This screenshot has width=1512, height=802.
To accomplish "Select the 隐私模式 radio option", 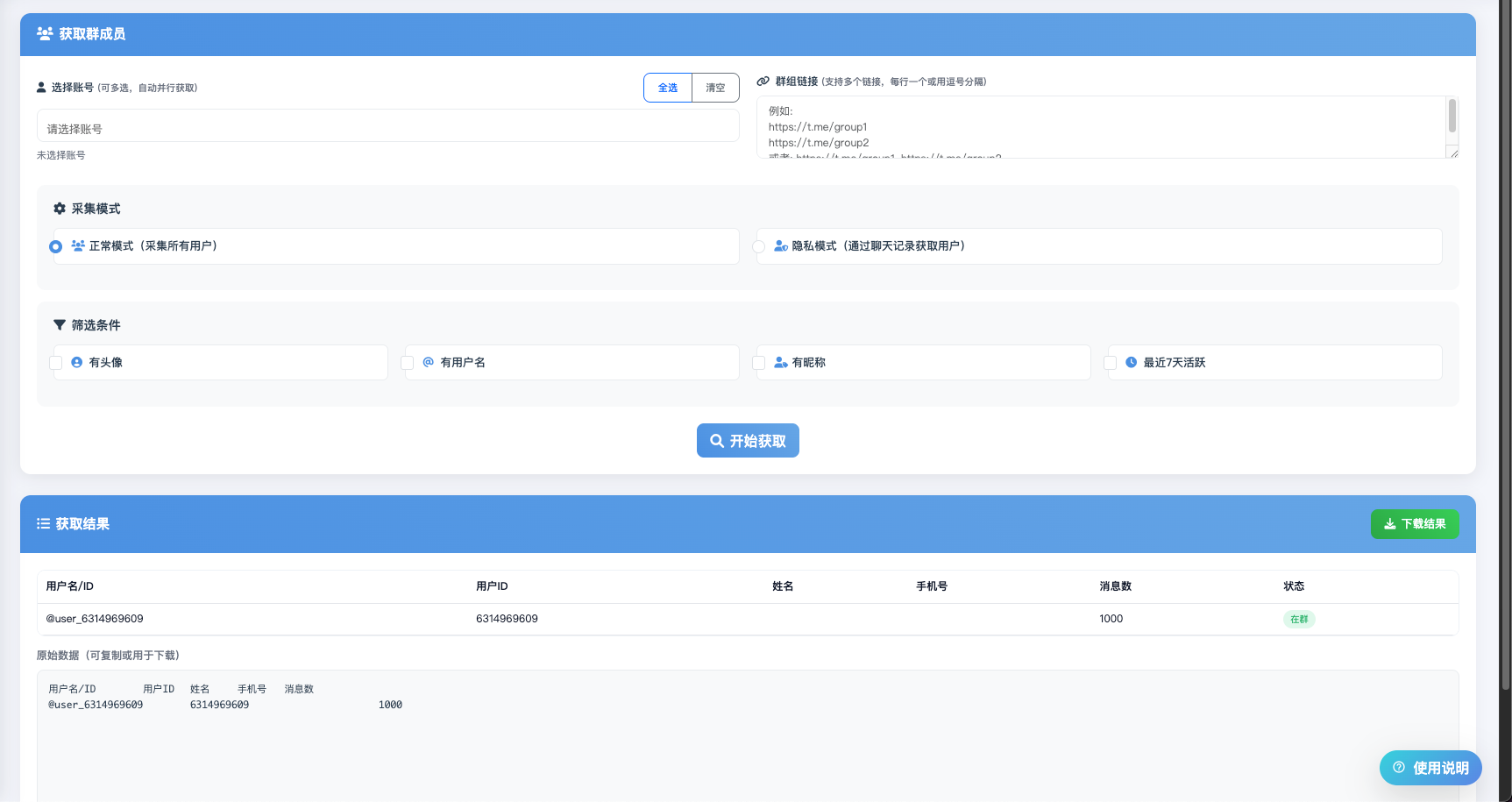I will click(x=759, y=246).
